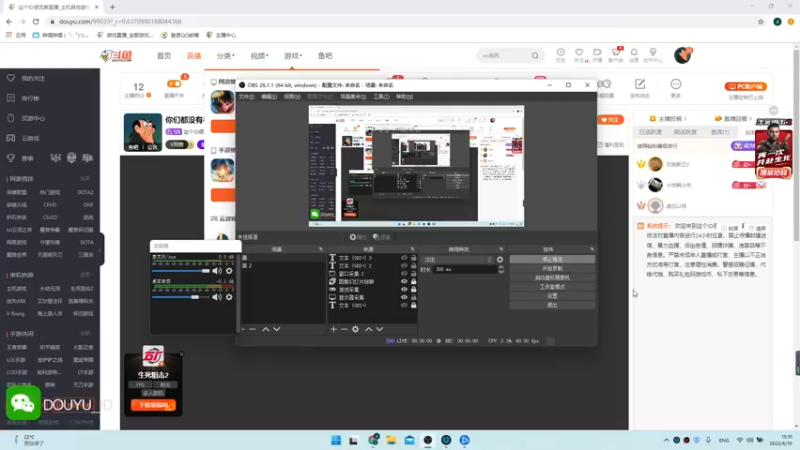The image size is (800, 450).
Task: Toggle lock on 显示器采集 source
Action: (414, 297)
